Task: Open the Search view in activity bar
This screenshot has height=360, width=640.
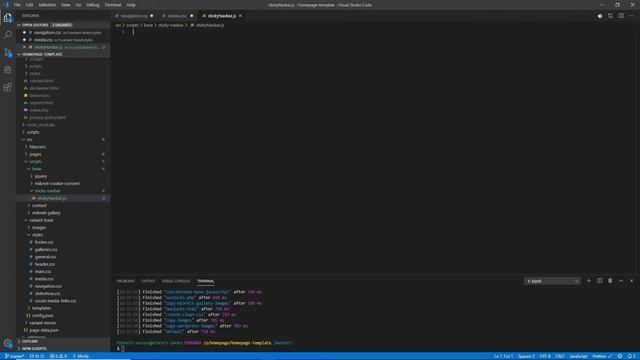Action: [x=8, y=35]
